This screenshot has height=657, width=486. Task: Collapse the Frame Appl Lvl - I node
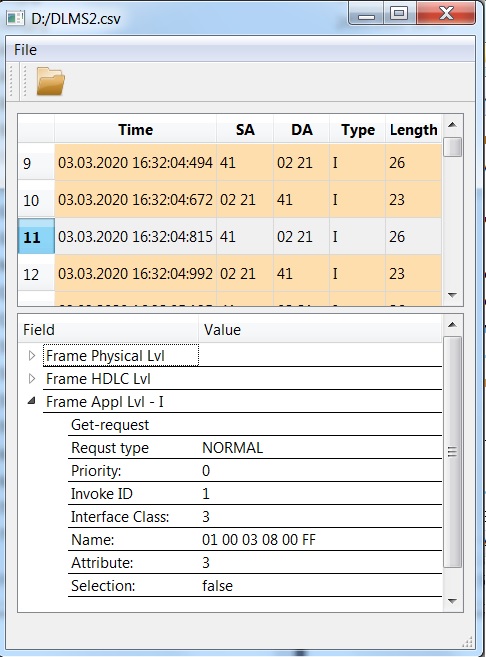[x=31, y=401]
